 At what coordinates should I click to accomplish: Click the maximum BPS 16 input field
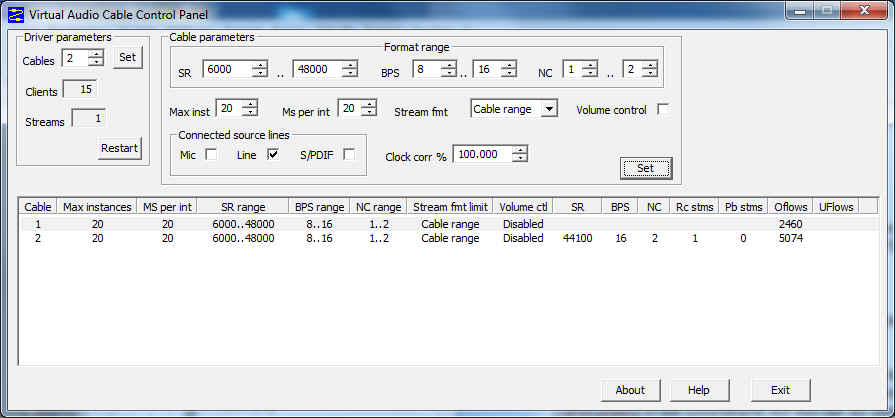(489, 69)
